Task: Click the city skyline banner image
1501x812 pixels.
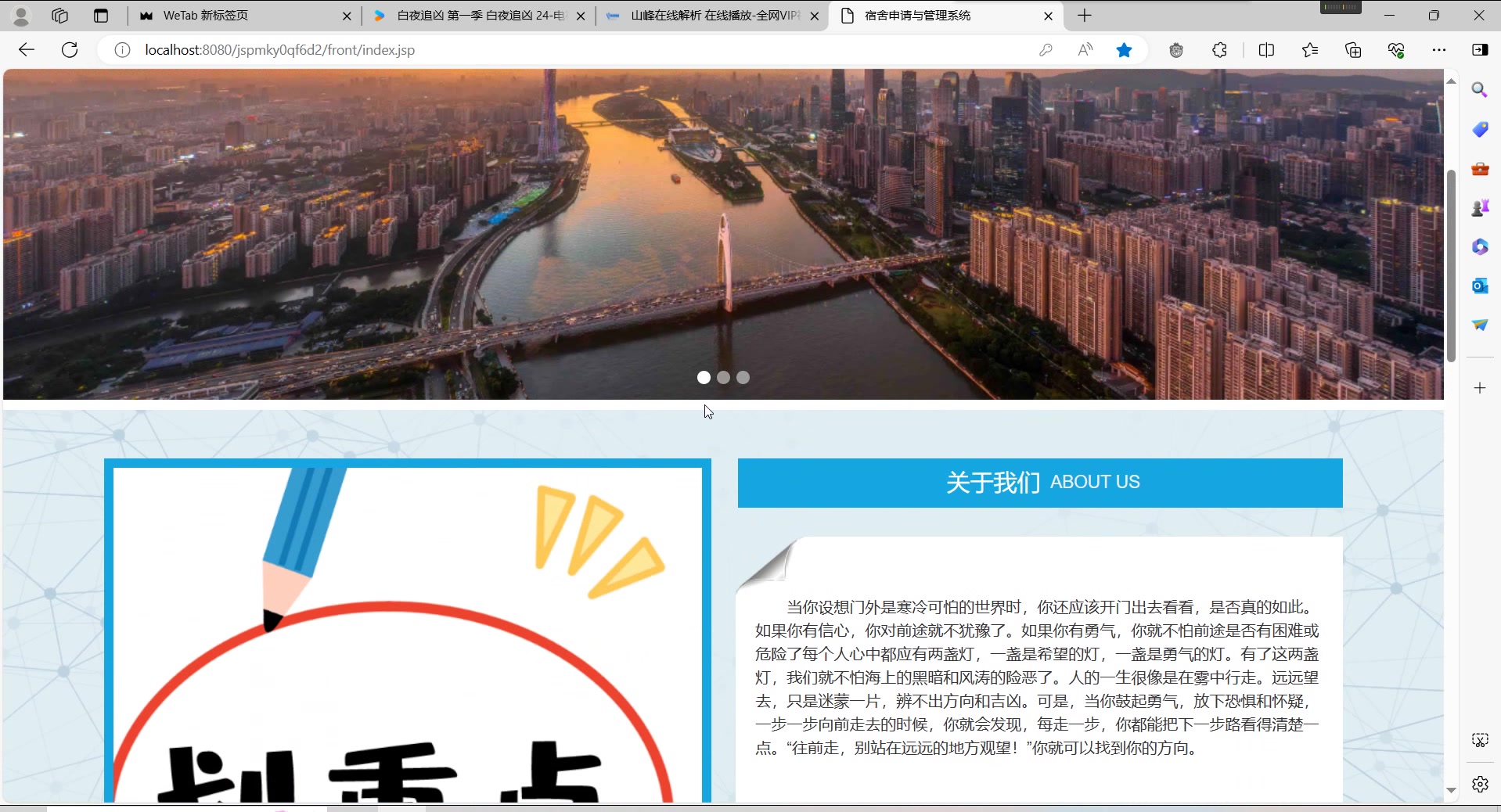Action: tap(723, 234)
